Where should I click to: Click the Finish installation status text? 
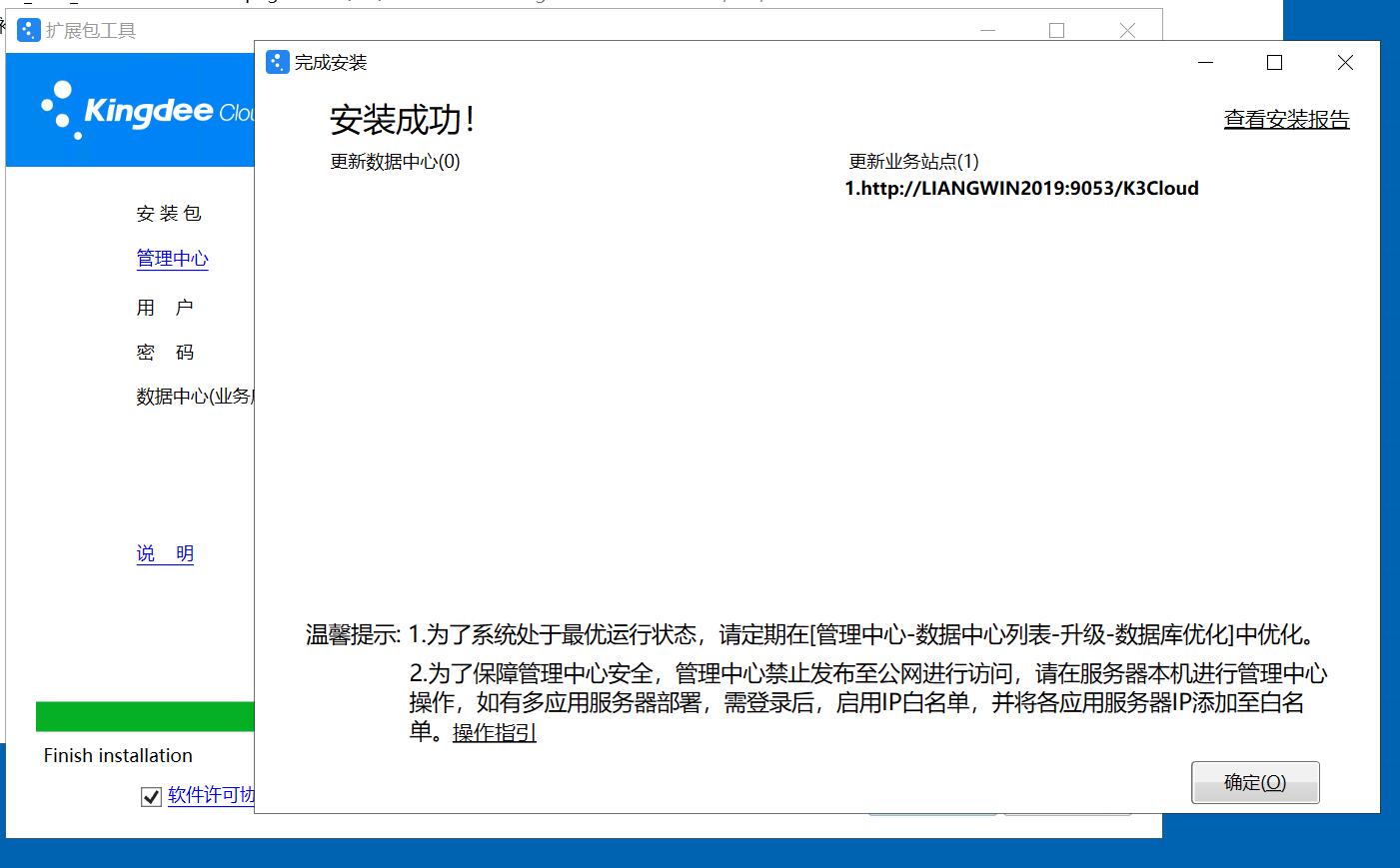[118, 756]
